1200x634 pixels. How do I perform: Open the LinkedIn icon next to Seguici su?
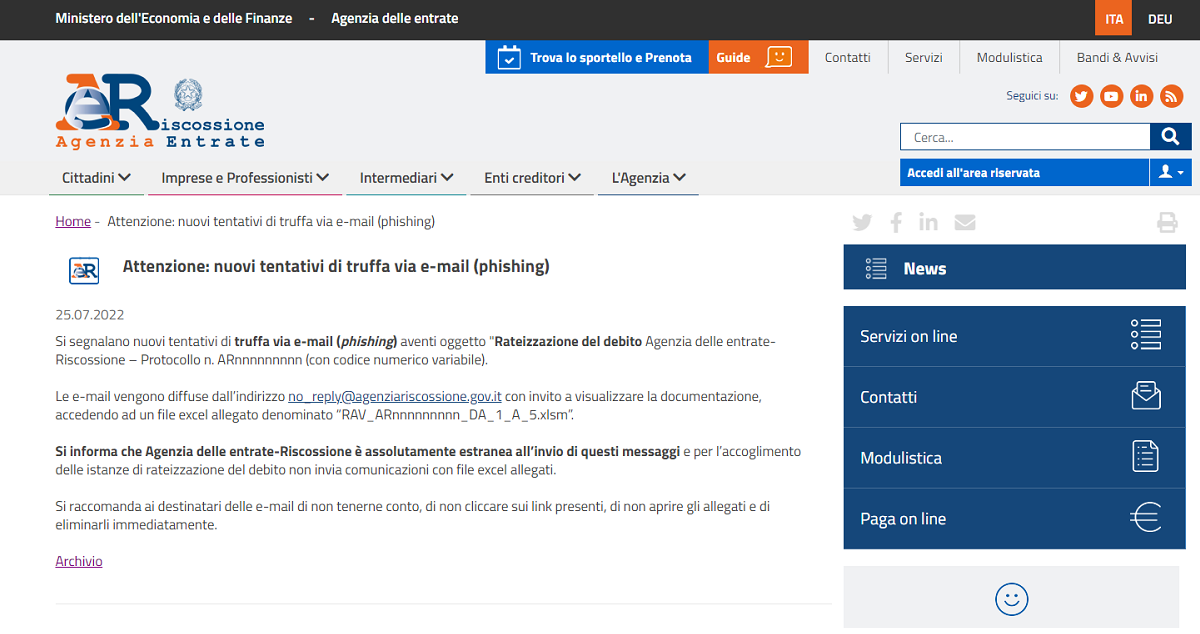click(x=1141, y=96)
